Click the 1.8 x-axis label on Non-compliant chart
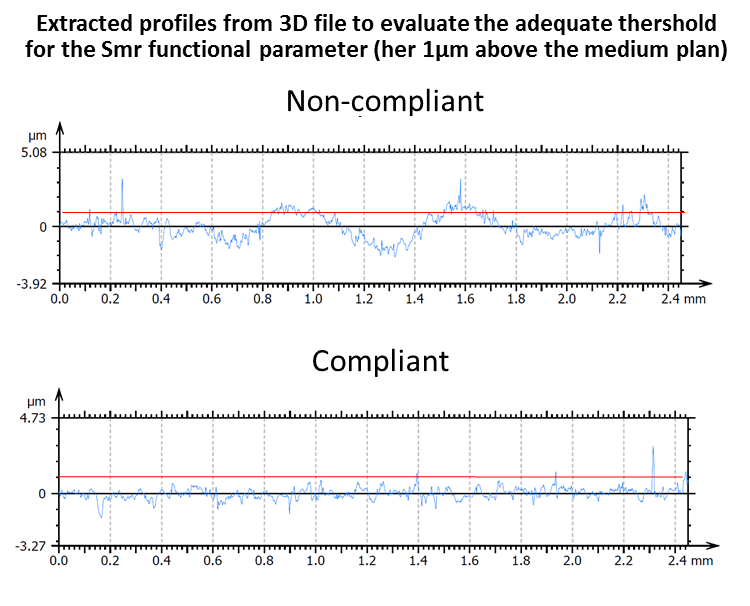The height and width of the screenshot is (606, 750). point(516,299)
